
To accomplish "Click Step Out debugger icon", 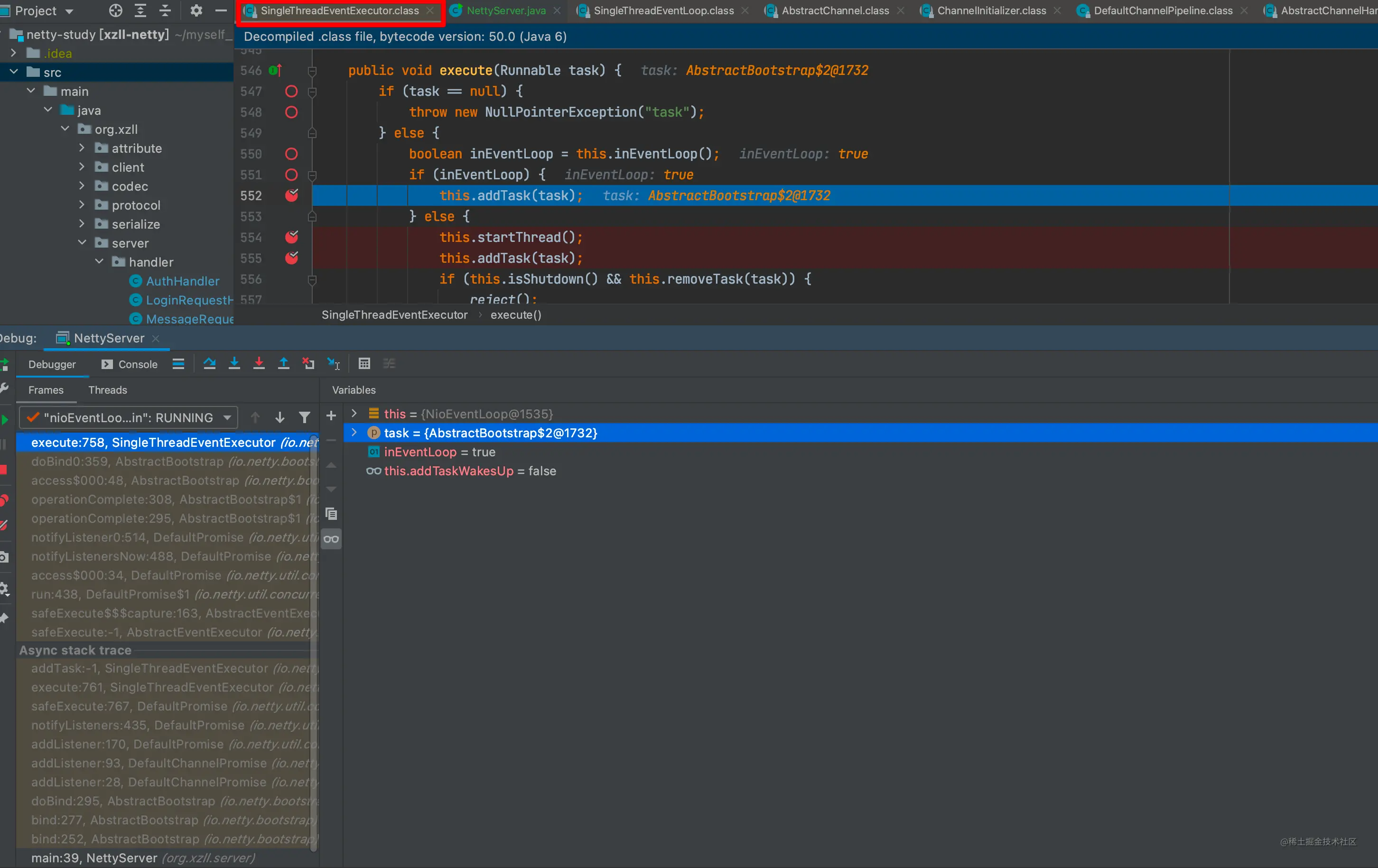I will click(283, 363).
